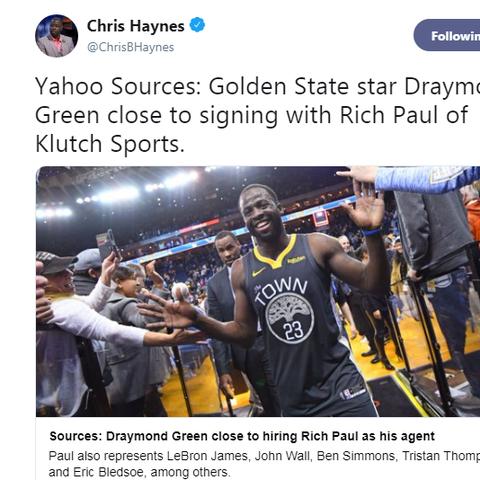This screenshot has height=480, width=480.
Task: Click the blue verified badge
Action: click(x=197, y=25)
